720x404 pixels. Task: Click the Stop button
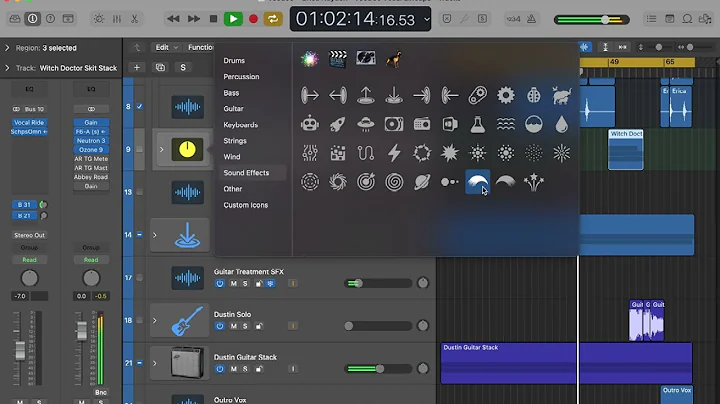pos(213,19)
